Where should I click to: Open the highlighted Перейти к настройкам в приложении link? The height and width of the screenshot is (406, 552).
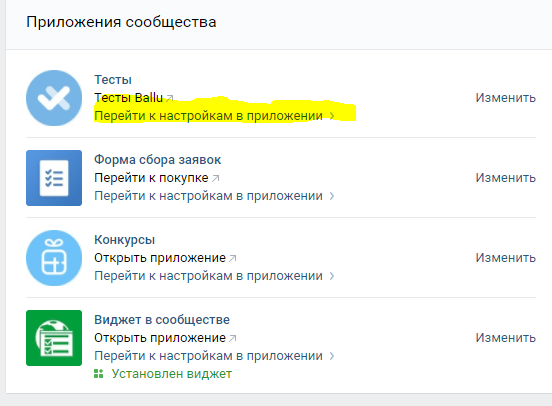click(x=208, y=116)
